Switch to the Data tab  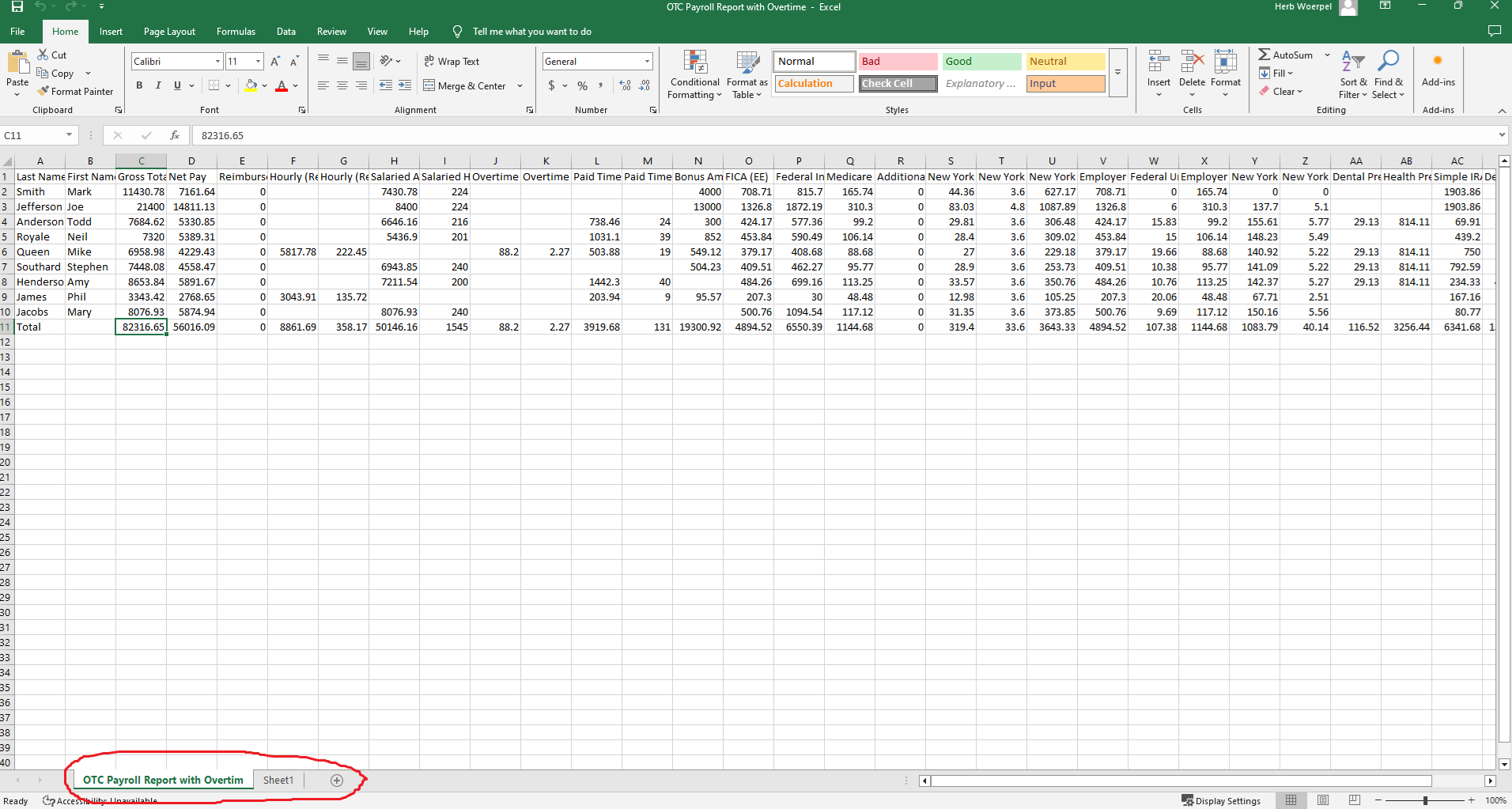coord(286,32)
